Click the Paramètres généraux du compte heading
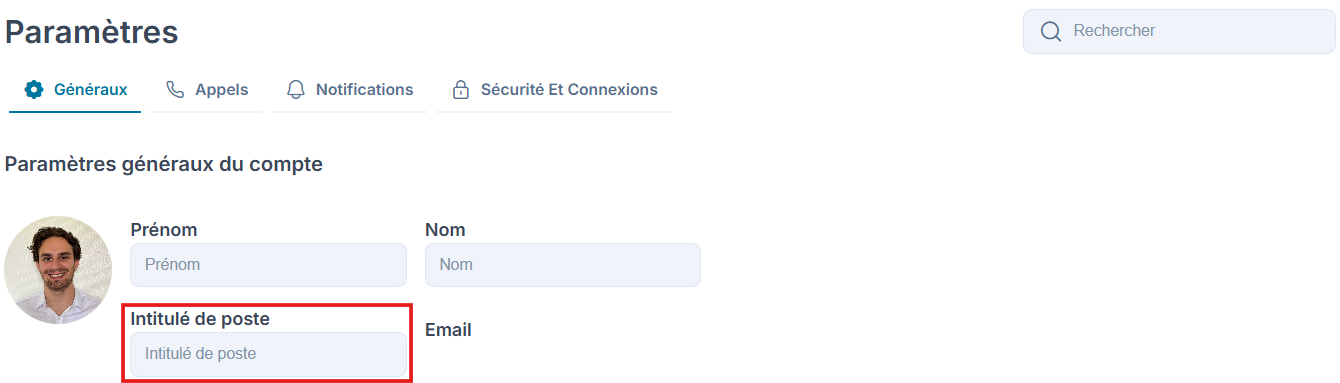1340x383 pixels. (164, 164)
